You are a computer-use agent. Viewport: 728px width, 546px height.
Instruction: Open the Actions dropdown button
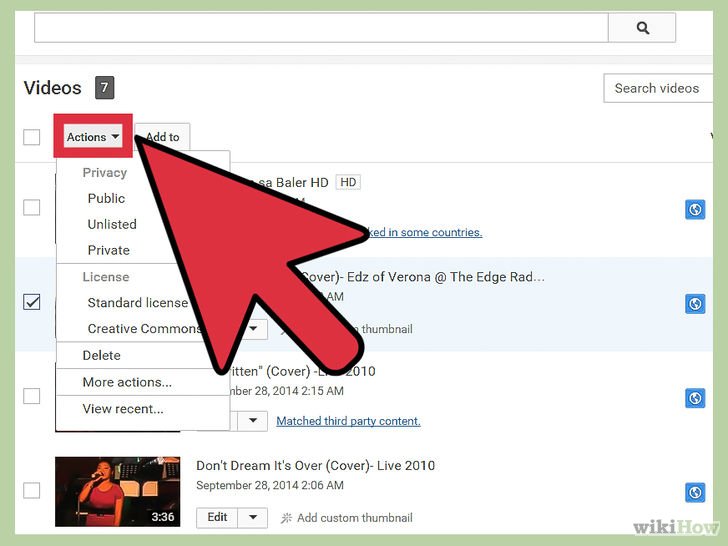tap(93, 136)
